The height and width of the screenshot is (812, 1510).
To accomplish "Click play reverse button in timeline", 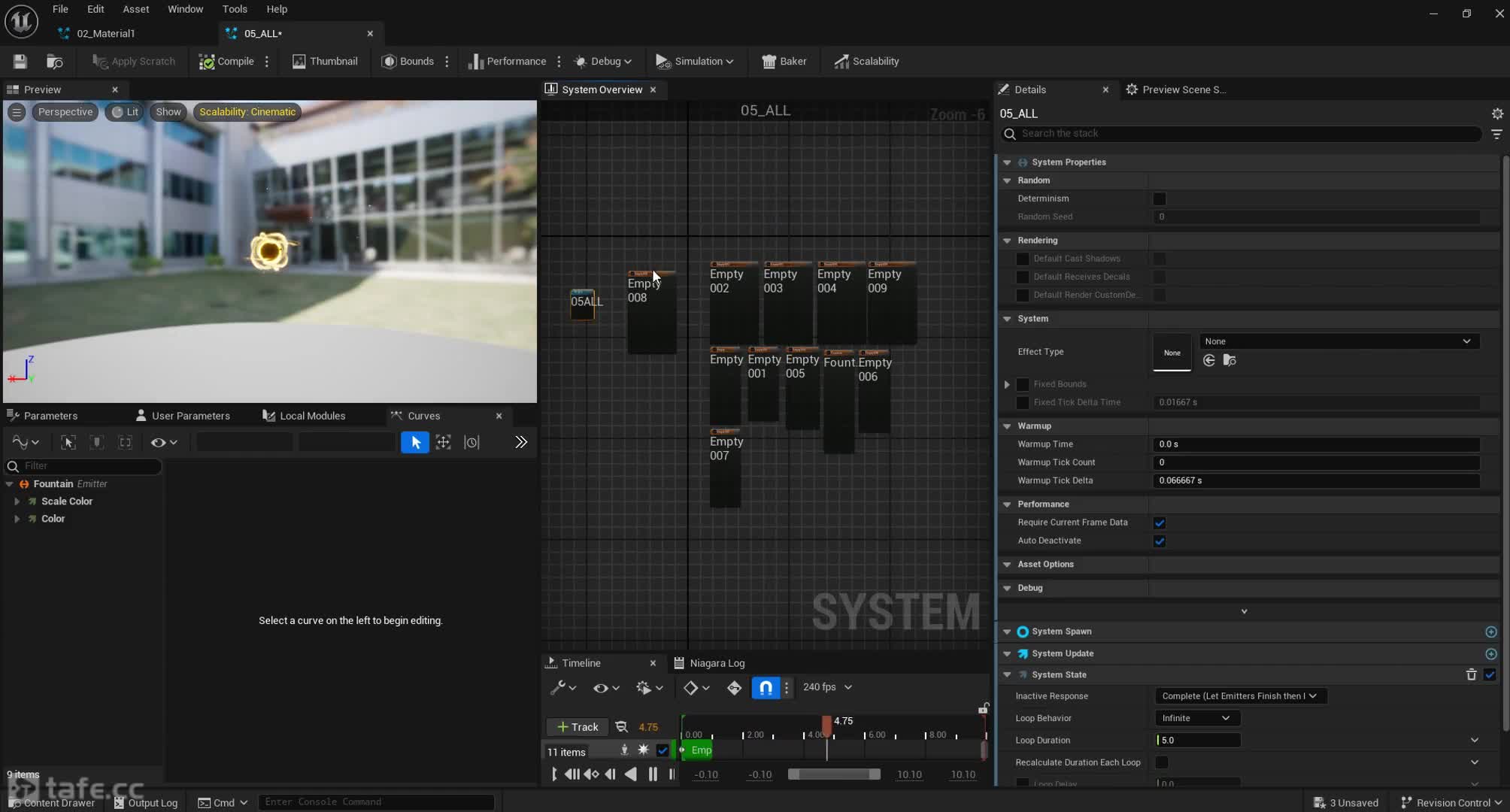I will [631, 774].
